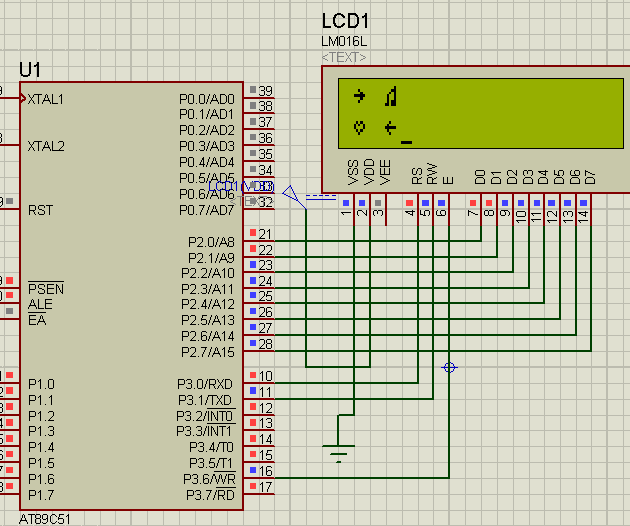Select the P3.7/RD pin label
The image size is (630, 526).
coord(211,495)
